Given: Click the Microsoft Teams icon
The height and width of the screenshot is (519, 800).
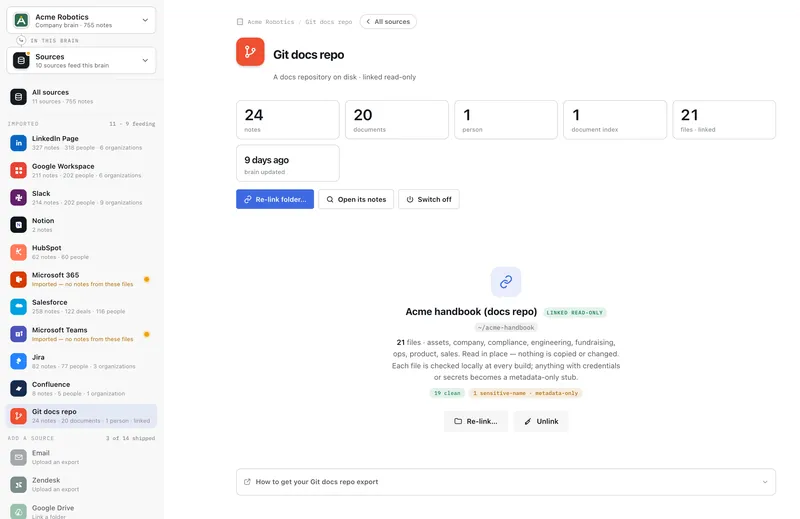Looking at the screenshot, I should 18,334.
